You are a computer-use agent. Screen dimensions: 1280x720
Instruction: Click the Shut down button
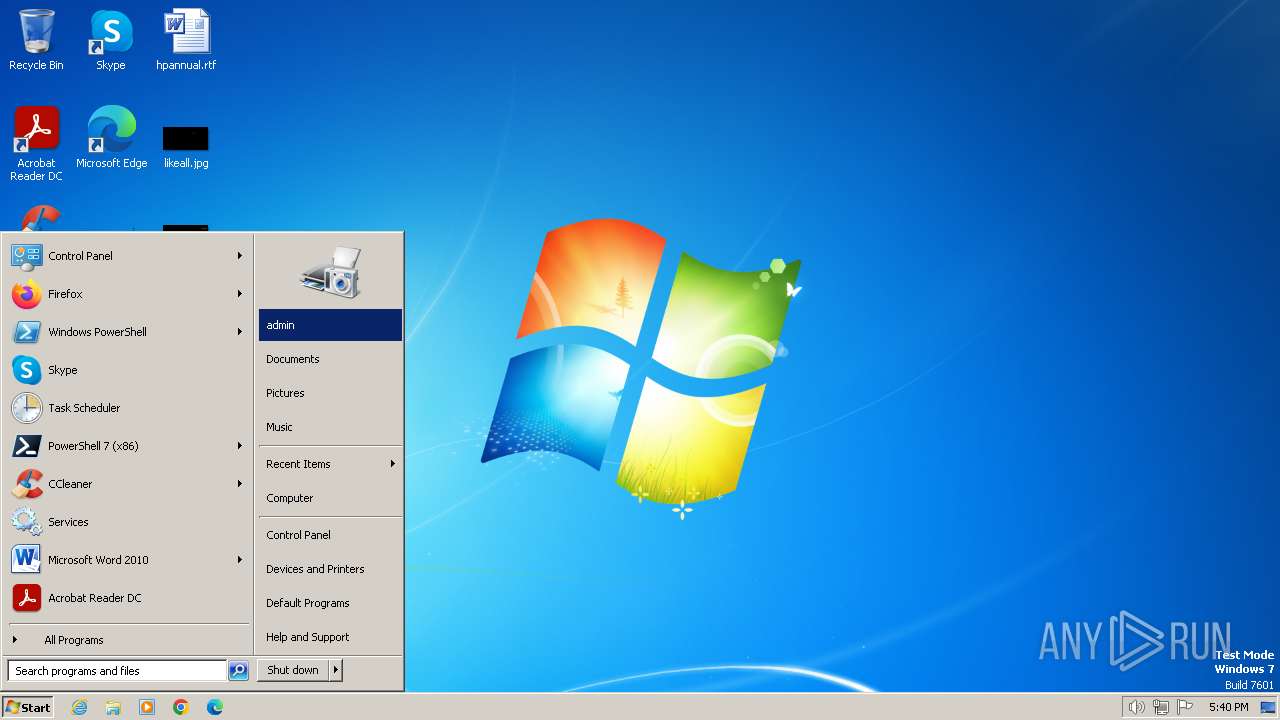293,670
